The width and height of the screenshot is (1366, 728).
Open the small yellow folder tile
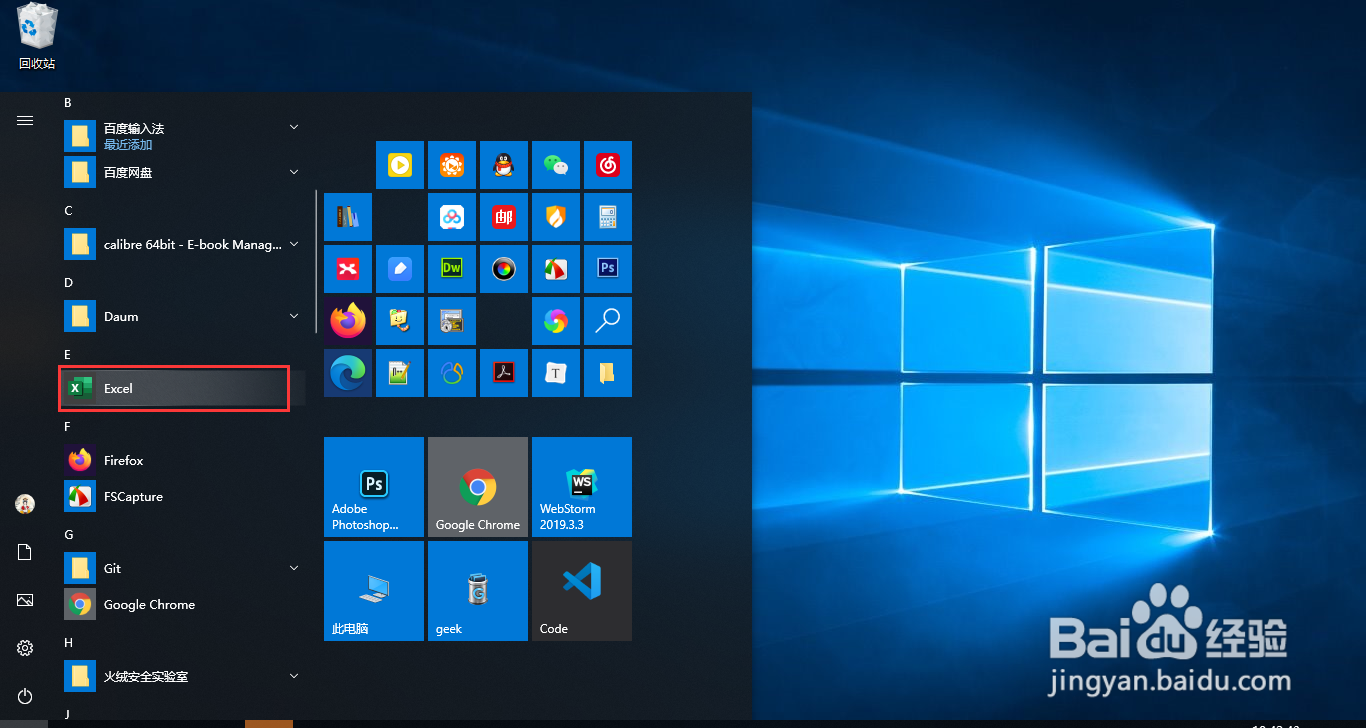(x=608, y=373)
